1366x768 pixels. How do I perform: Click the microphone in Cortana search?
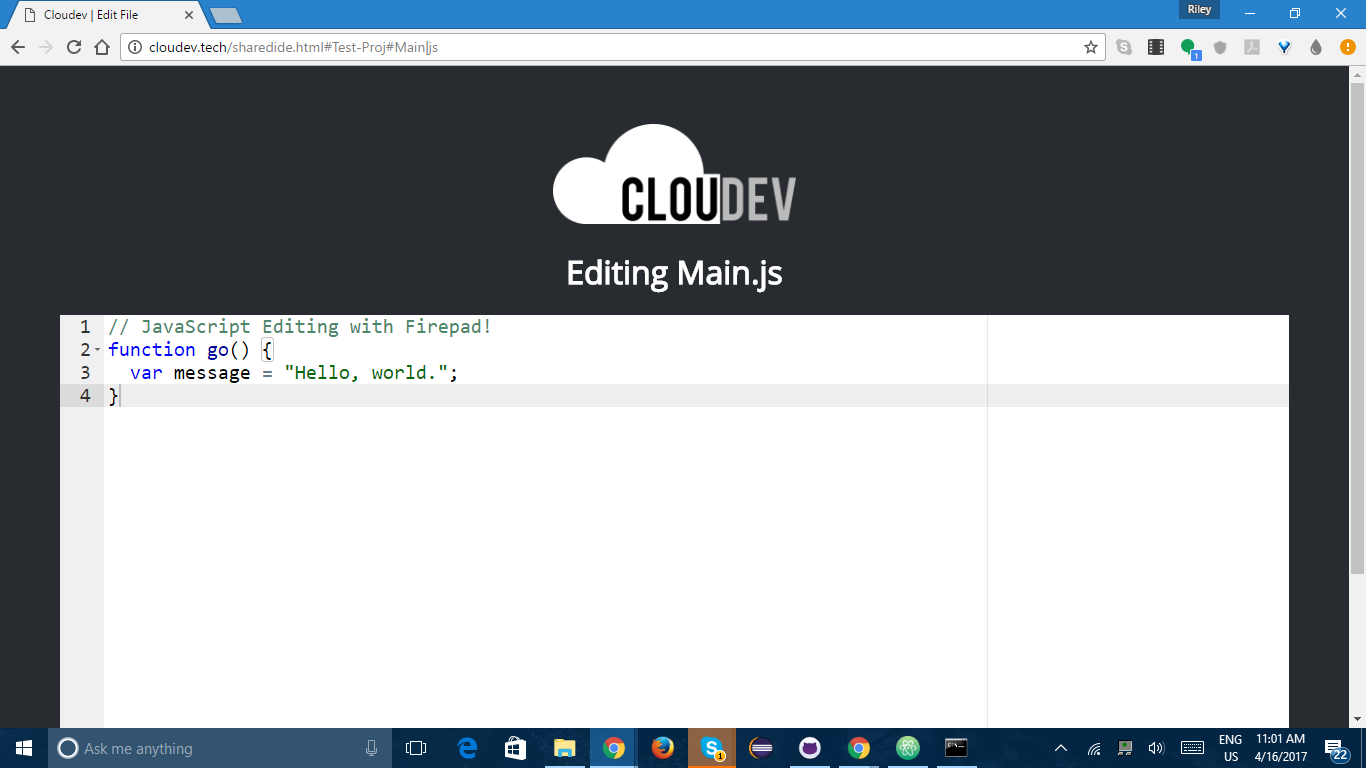[x=372, y=748]
